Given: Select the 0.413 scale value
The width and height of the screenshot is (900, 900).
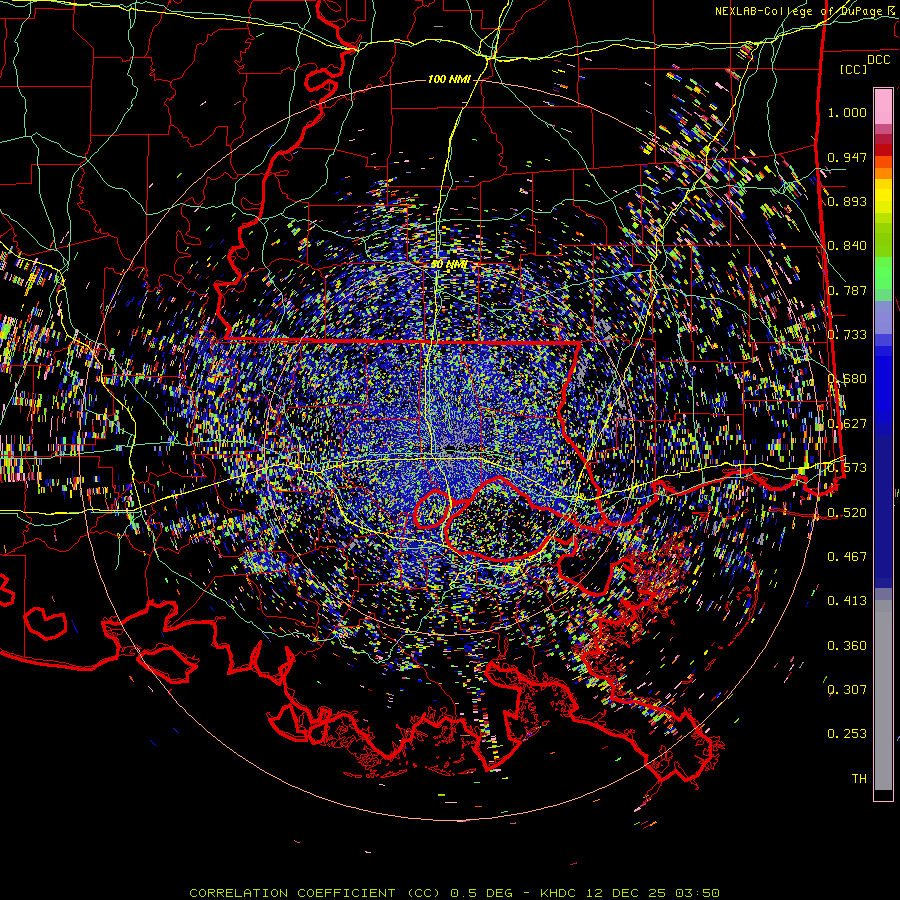Looking at the screenshot, I should pyautogui.click(x=847, y=601).
